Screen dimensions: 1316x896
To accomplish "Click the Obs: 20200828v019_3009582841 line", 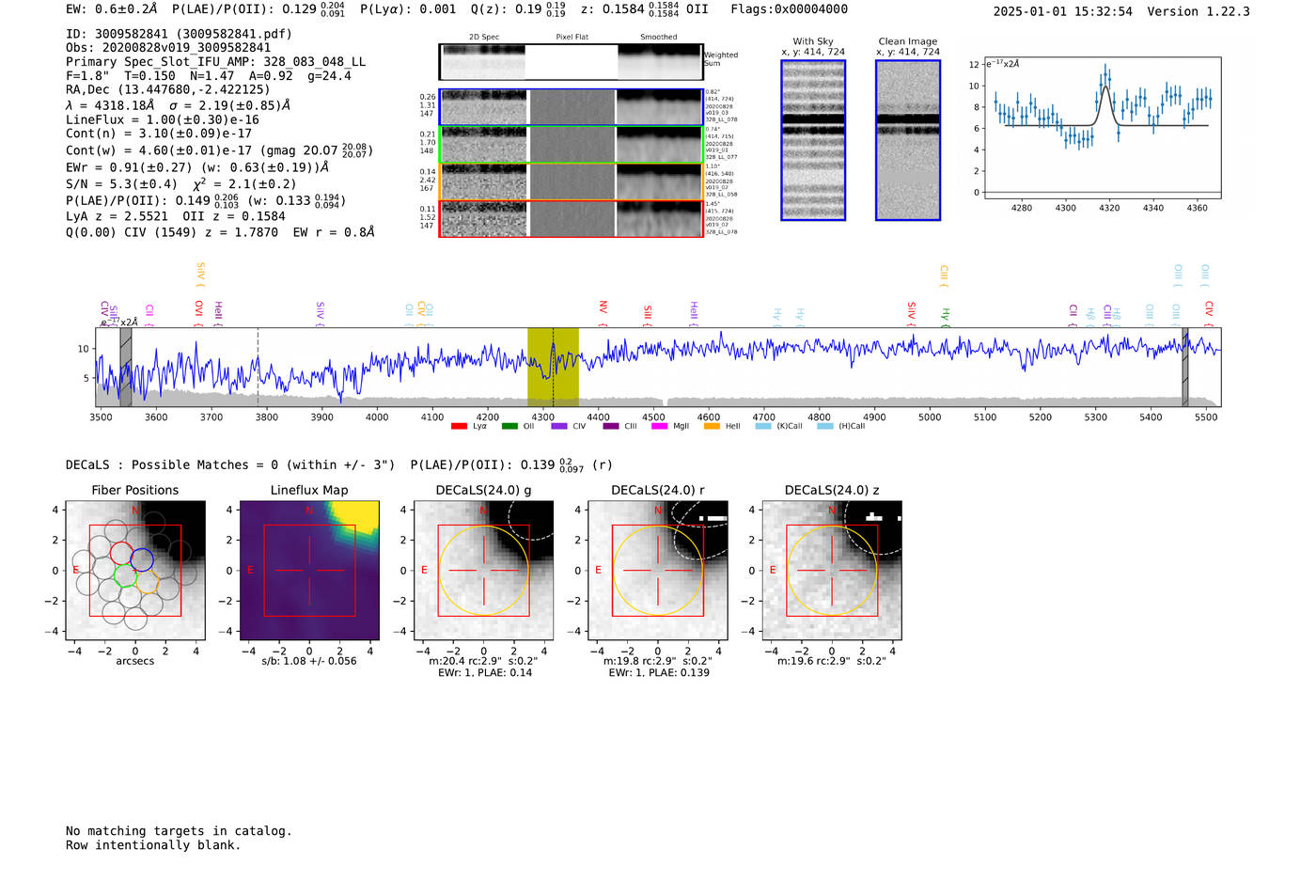I will [168, 48].
